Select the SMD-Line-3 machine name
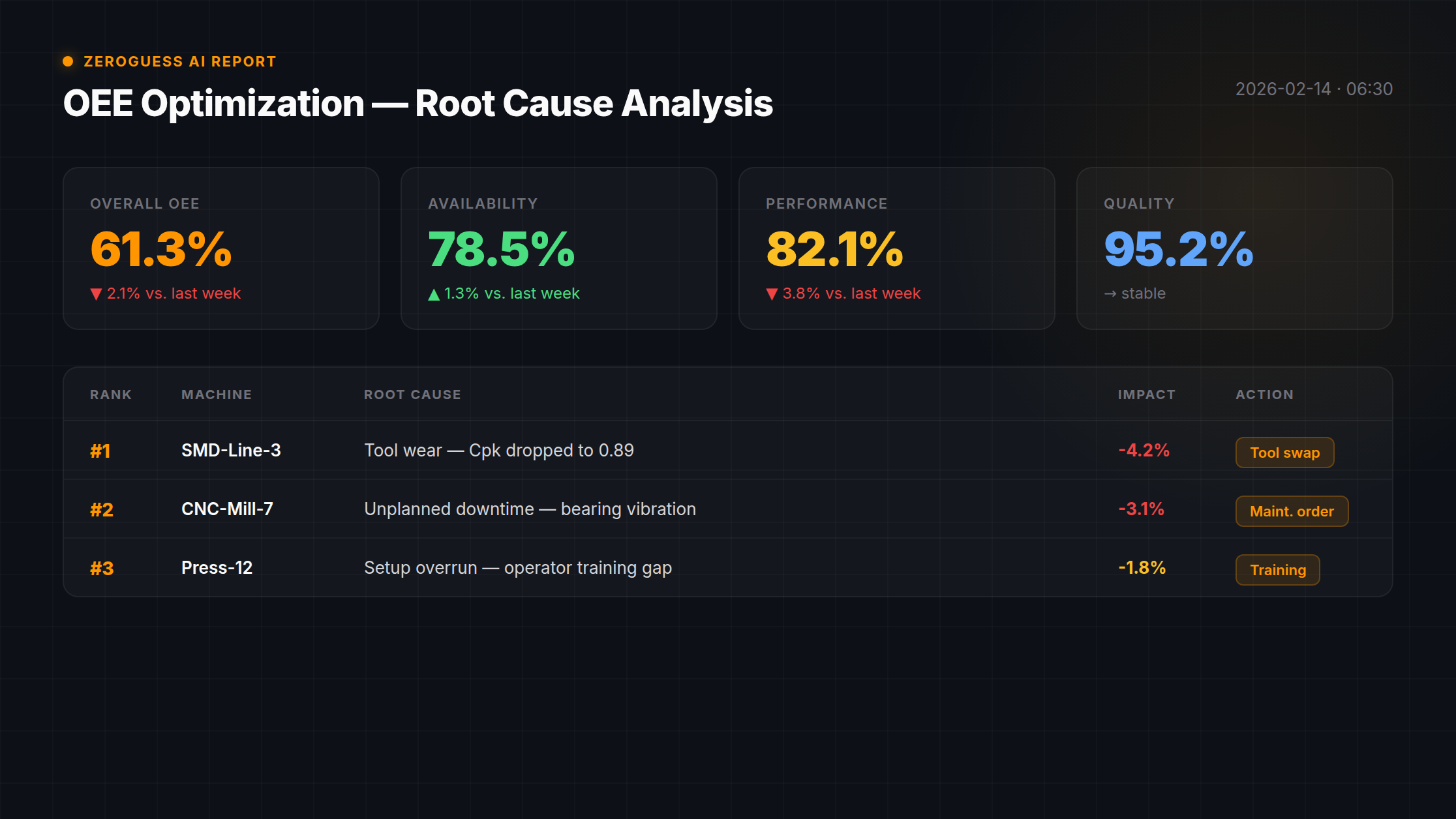The image size is (1456, 819). coord(232,450)
